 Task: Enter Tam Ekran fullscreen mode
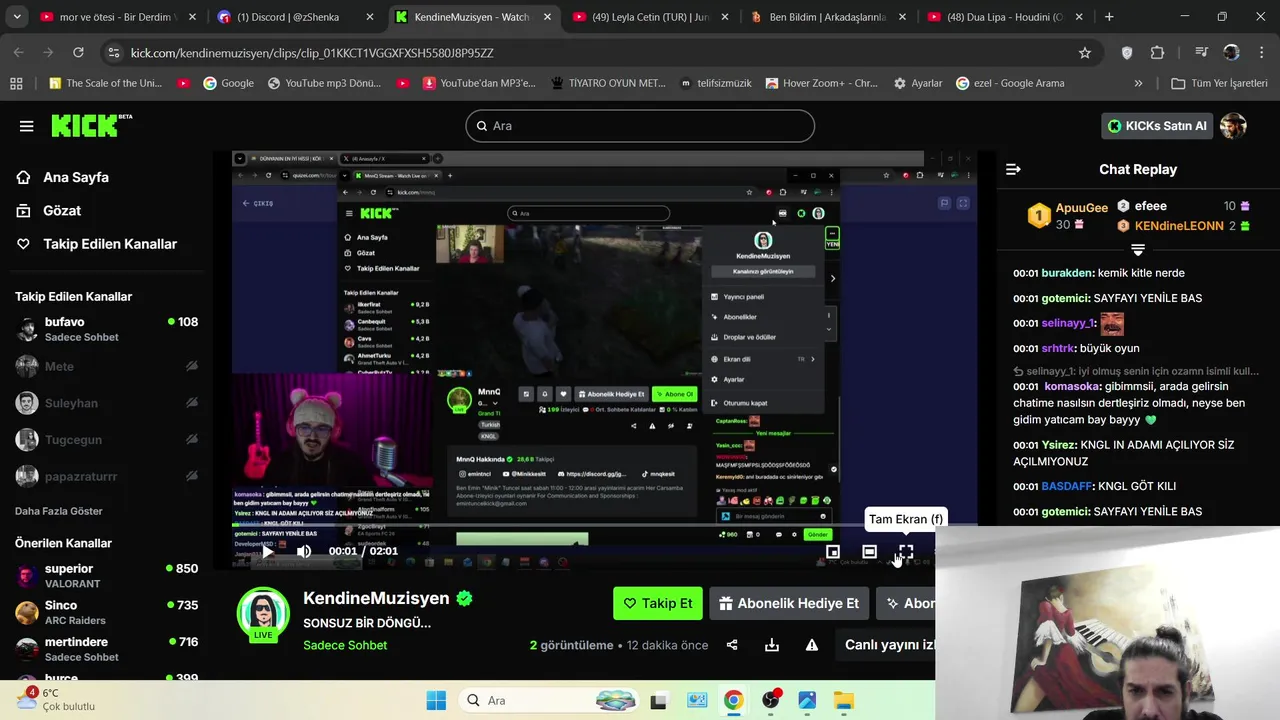pos(906,551)
